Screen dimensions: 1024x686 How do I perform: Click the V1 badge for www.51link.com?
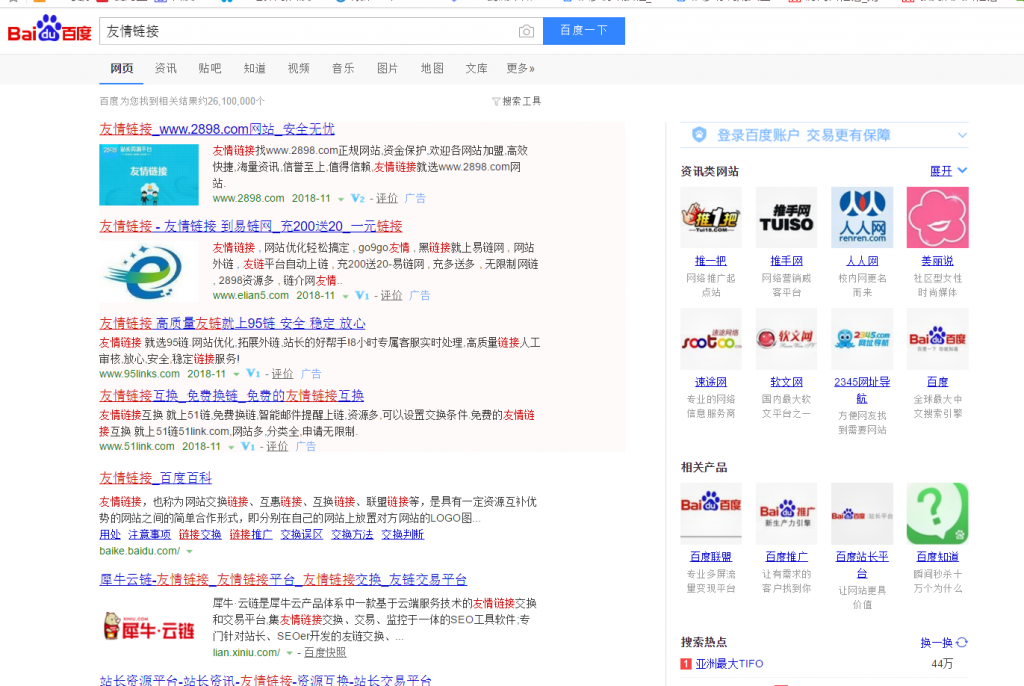pos(248,446)
